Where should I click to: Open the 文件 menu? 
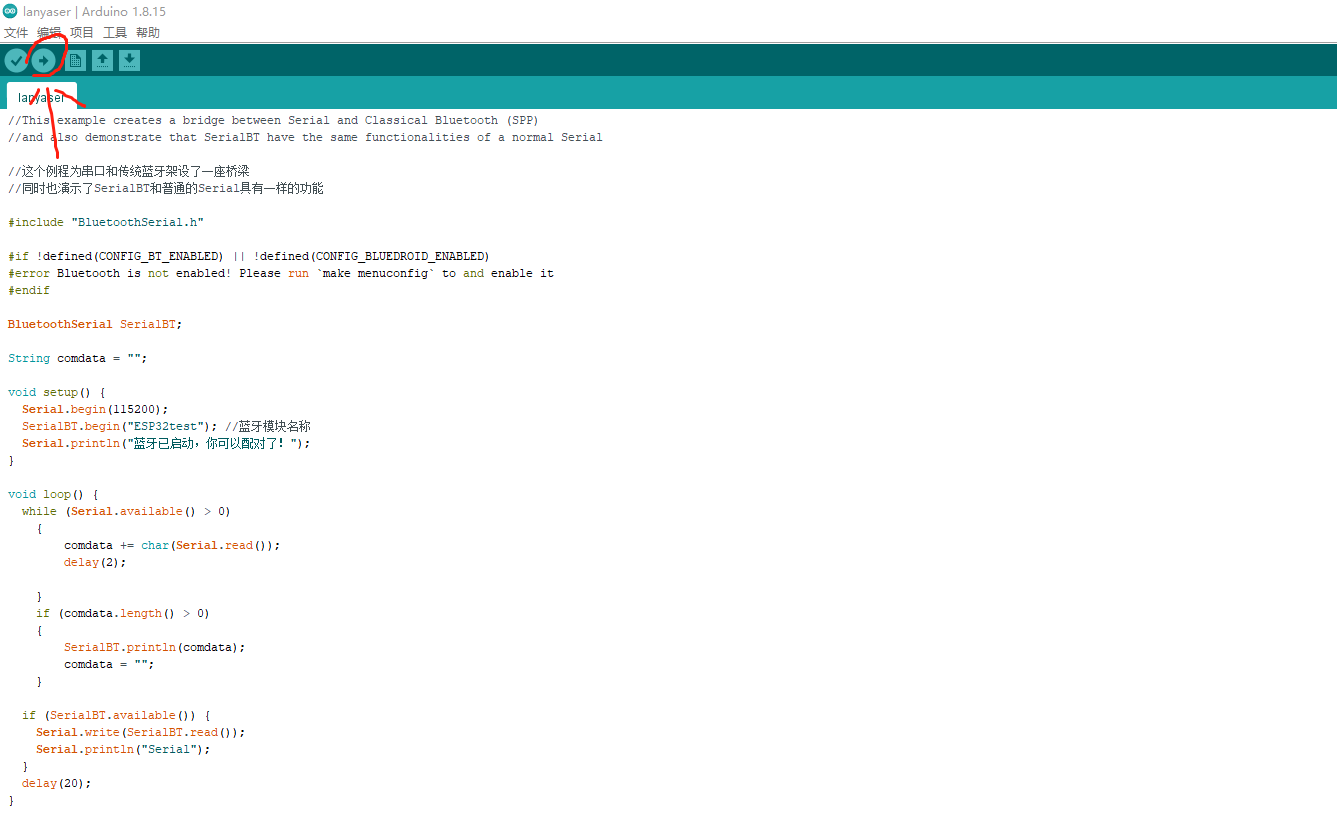coord(16,33)
